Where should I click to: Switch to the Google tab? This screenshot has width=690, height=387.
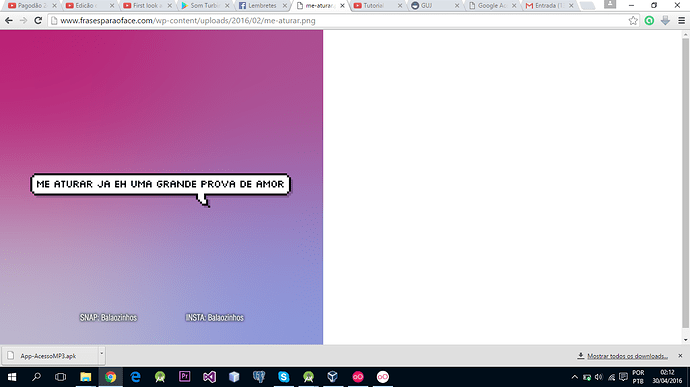[x=492, y=6]
